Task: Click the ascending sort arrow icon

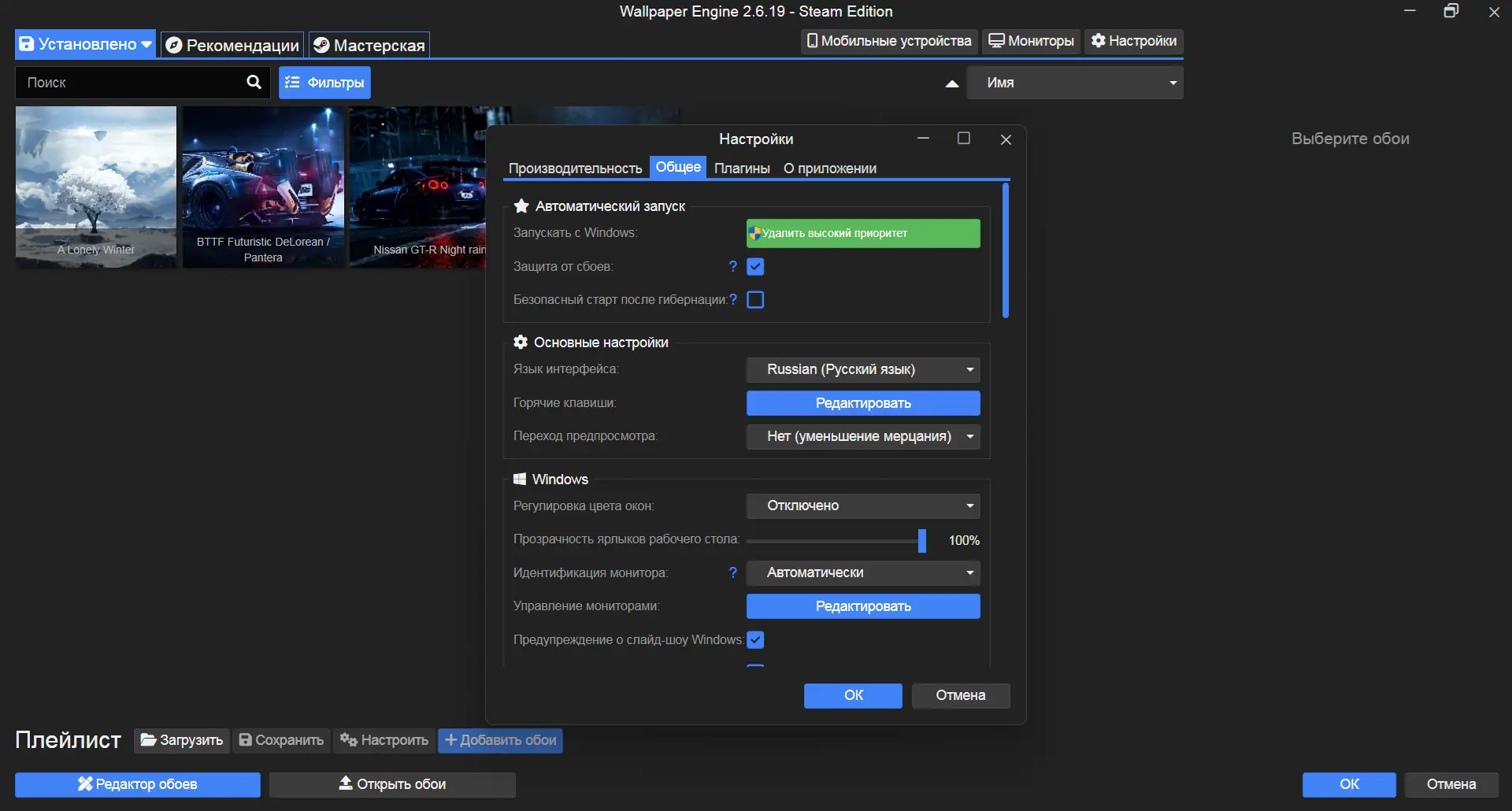Action: coord(952,83)
